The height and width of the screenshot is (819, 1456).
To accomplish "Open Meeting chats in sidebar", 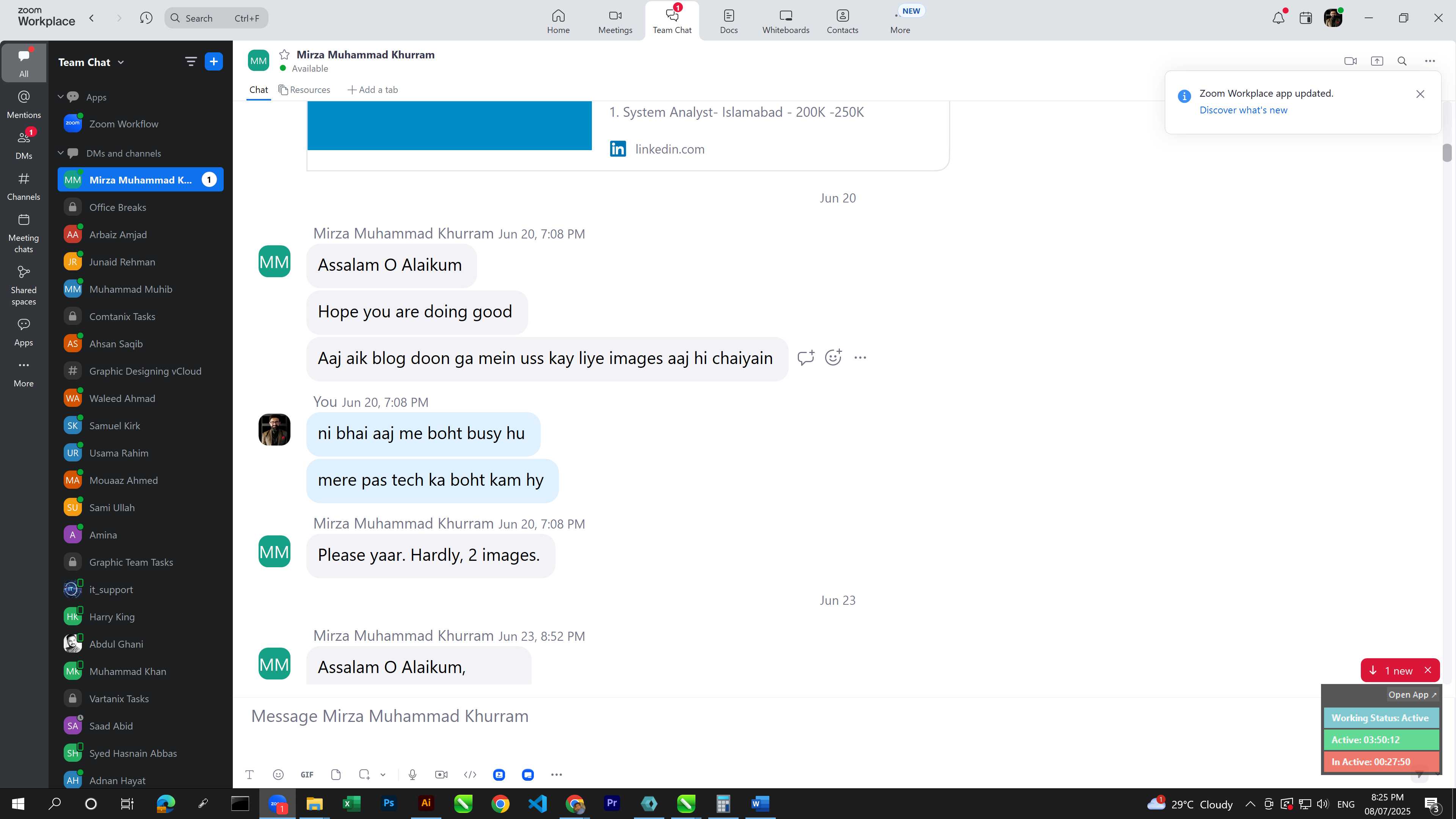I will [24, 233].
